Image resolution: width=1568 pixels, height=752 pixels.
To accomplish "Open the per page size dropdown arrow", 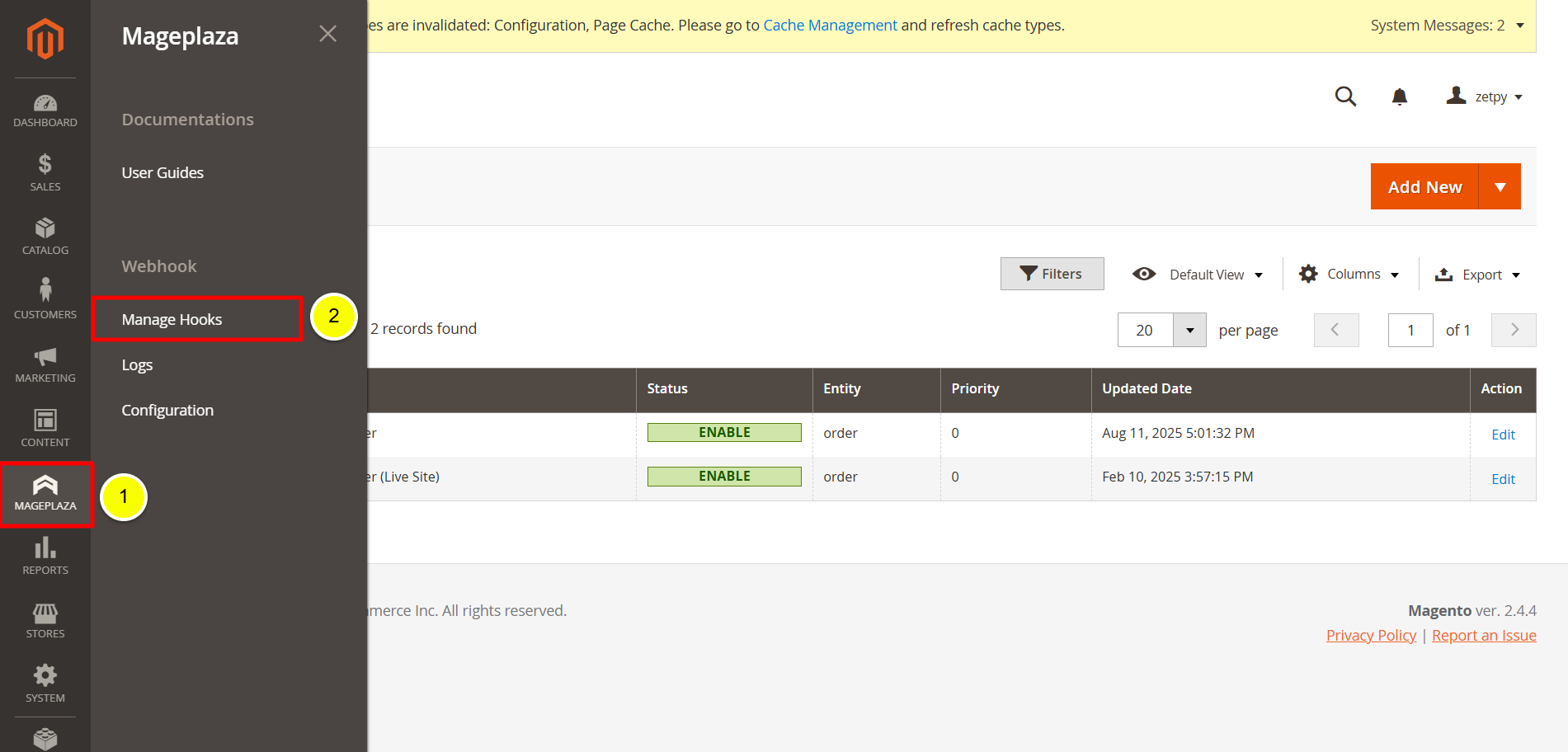I will 1189,330.
